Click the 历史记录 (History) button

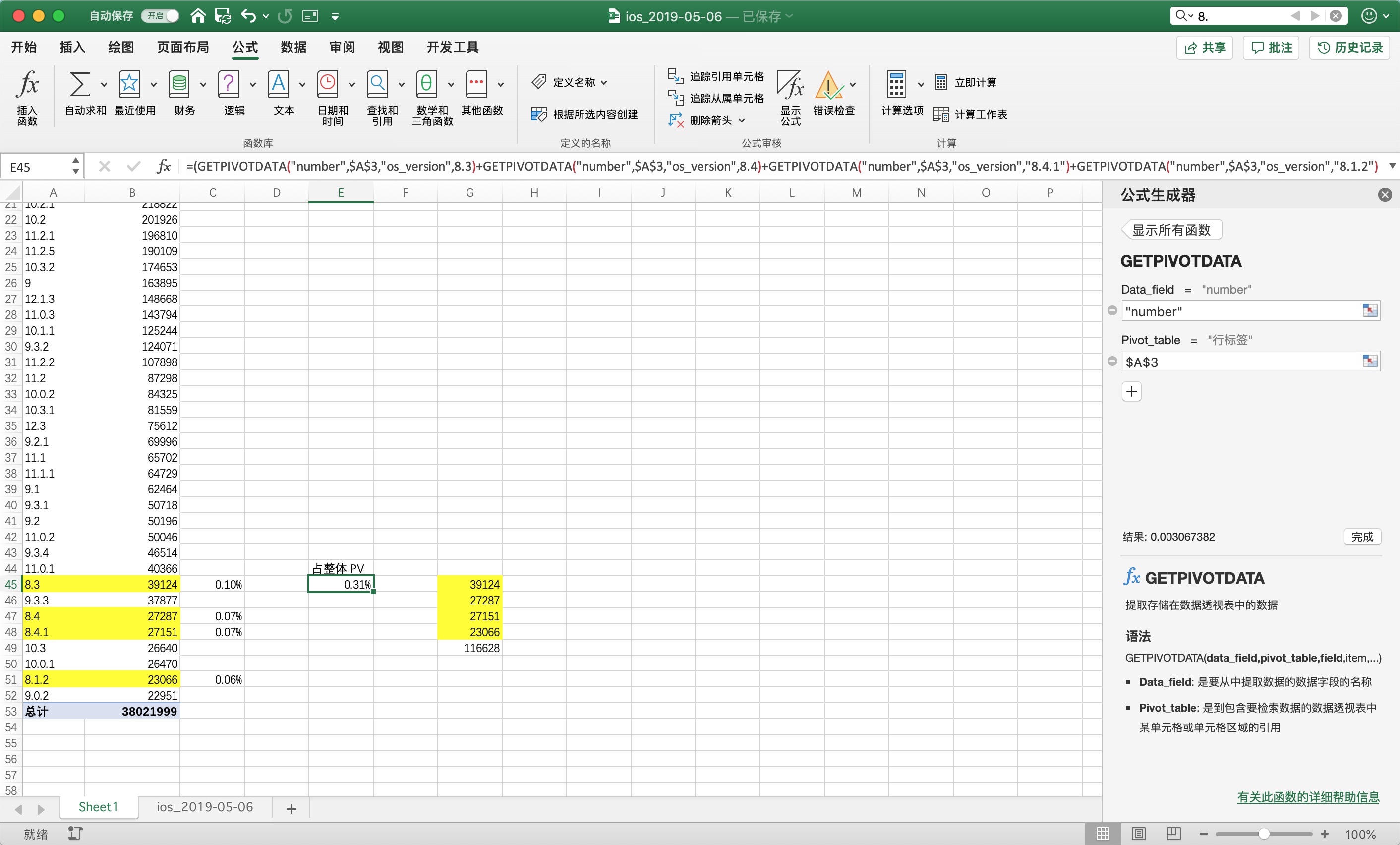tap(1349, 48)
